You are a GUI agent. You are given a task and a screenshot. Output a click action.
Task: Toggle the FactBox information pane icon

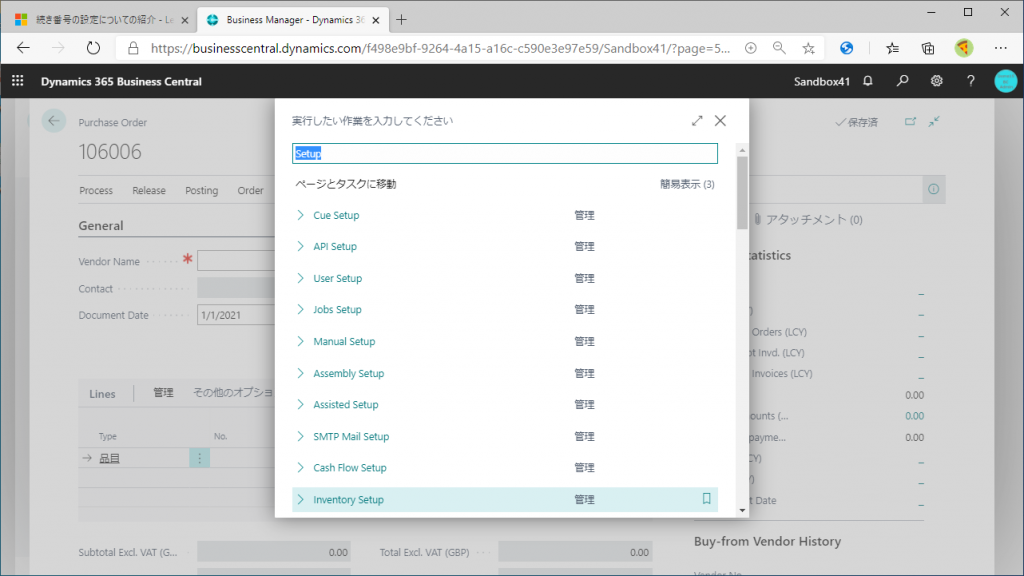pyautogui.click(x=934, y=189)
